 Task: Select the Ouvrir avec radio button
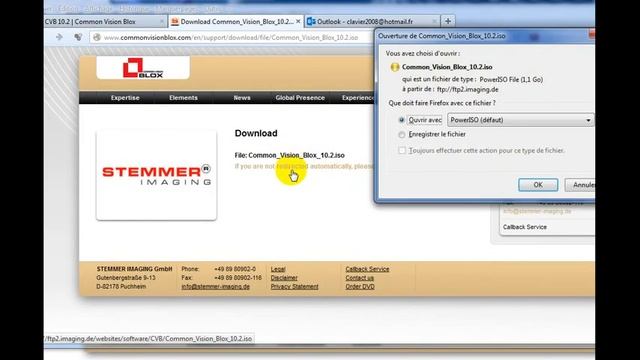pos(402,120)
